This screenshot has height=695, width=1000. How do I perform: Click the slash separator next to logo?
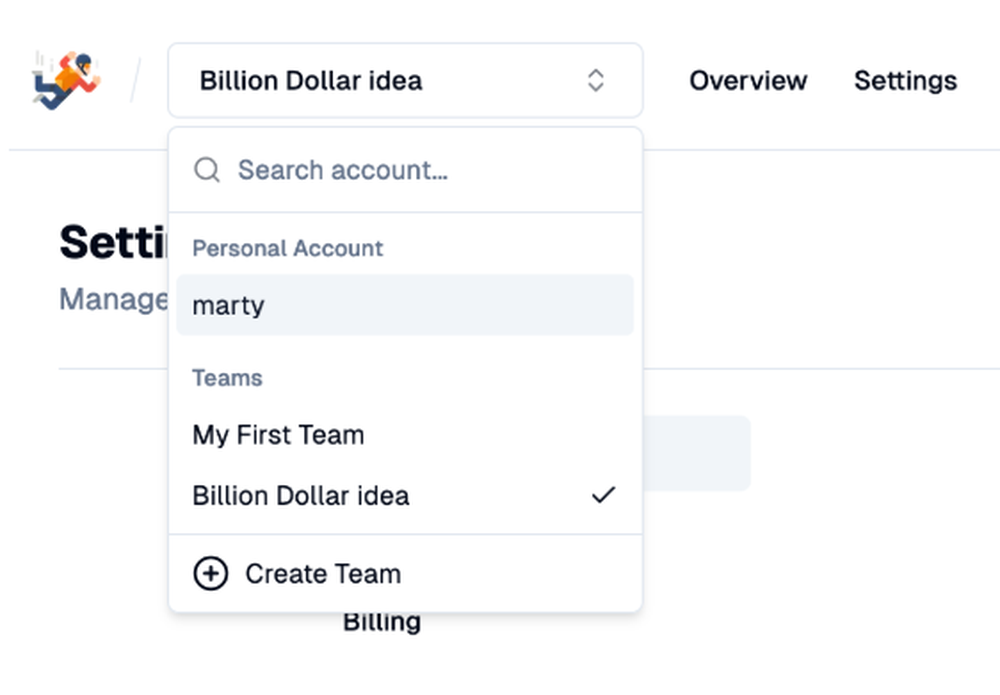click(x=135, y=80)
